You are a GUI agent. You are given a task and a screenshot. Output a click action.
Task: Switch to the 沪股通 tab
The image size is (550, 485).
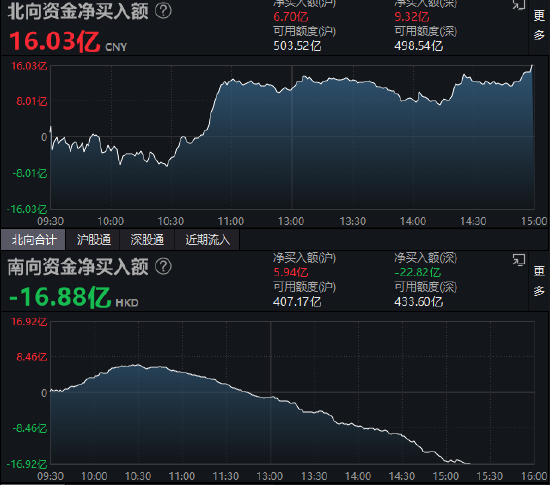93,240
